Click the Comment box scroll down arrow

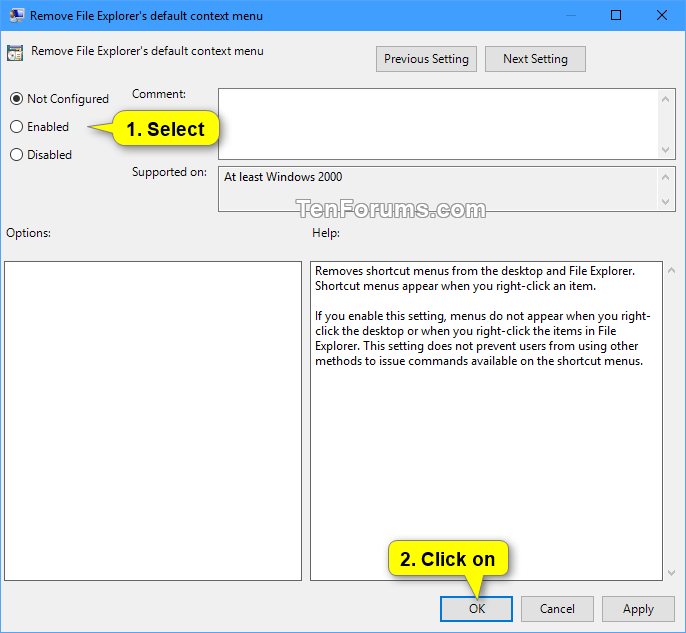[665, 150]
